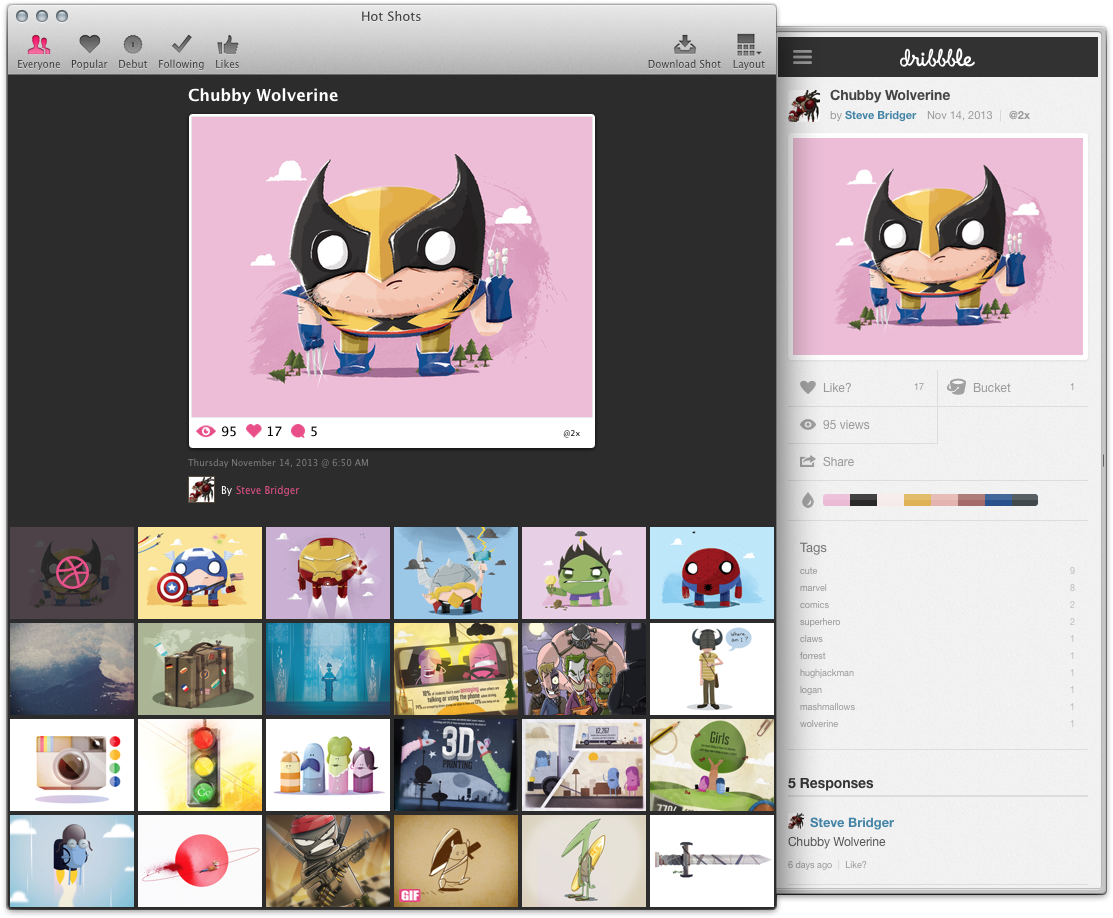Open the Iron Man thumbnail

click(328, 573)
